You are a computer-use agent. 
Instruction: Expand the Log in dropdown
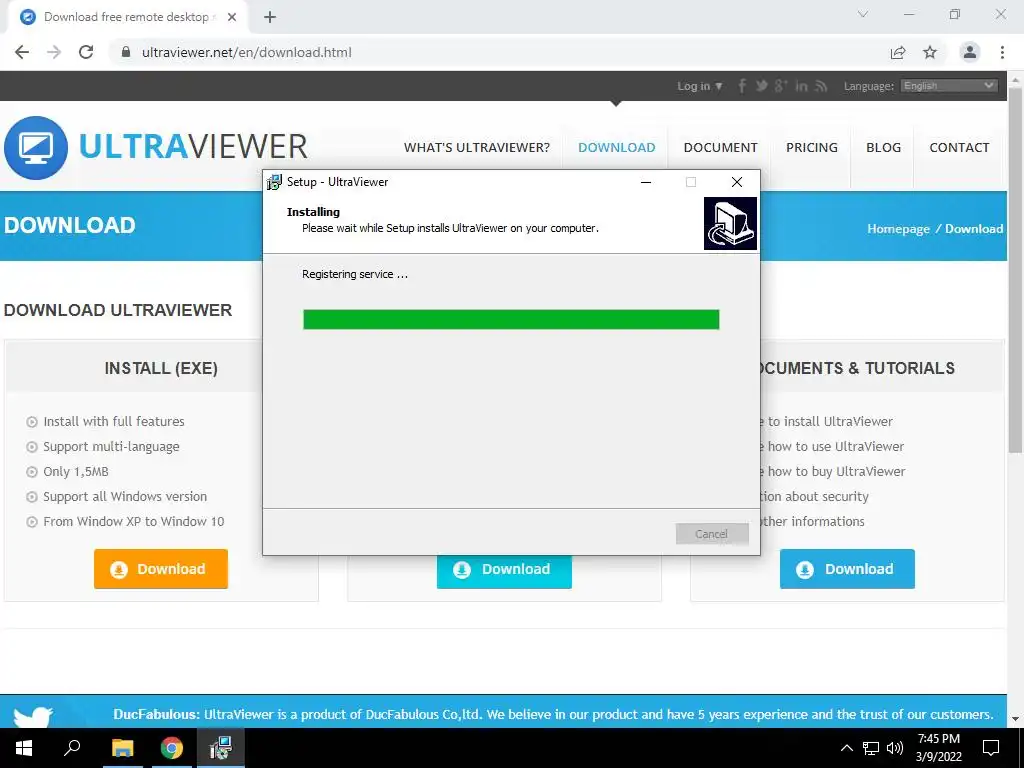pos(699,86)
